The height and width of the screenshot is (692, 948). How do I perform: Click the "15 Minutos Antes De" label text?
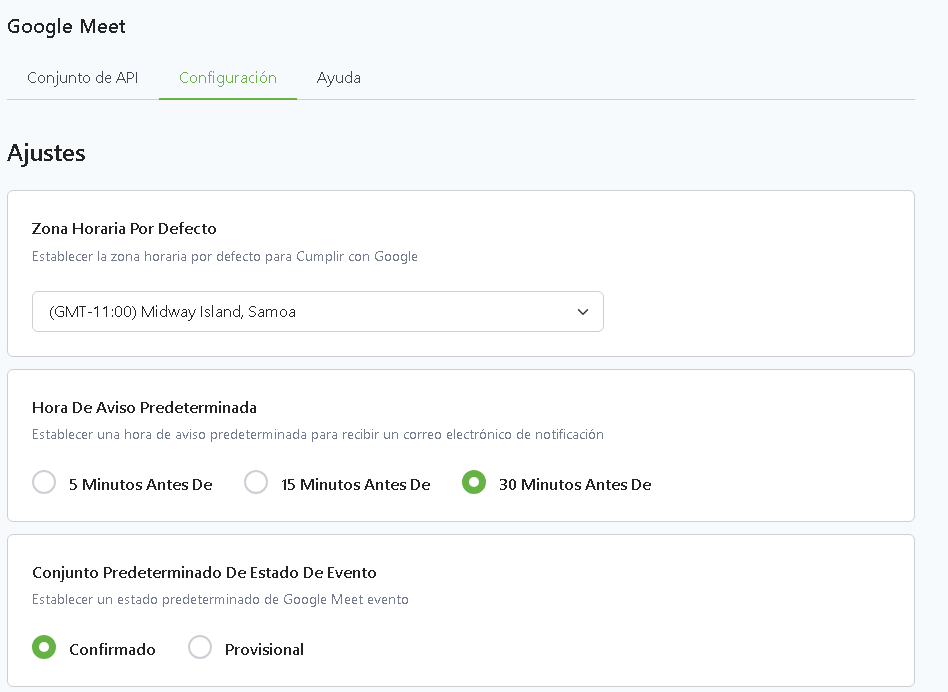[x=355, y=485]
